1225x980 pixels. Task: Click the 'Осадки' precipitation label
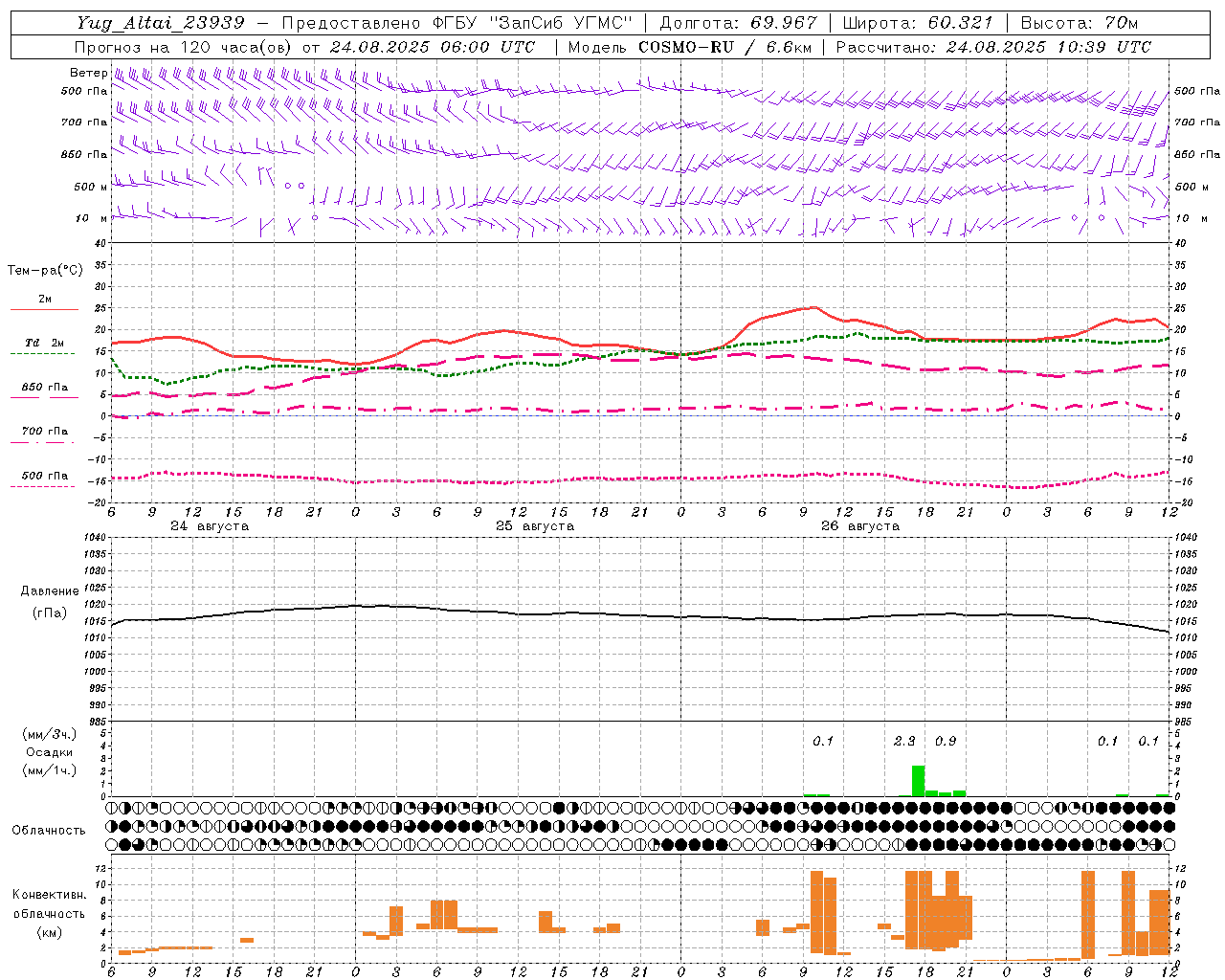[50, 752]
